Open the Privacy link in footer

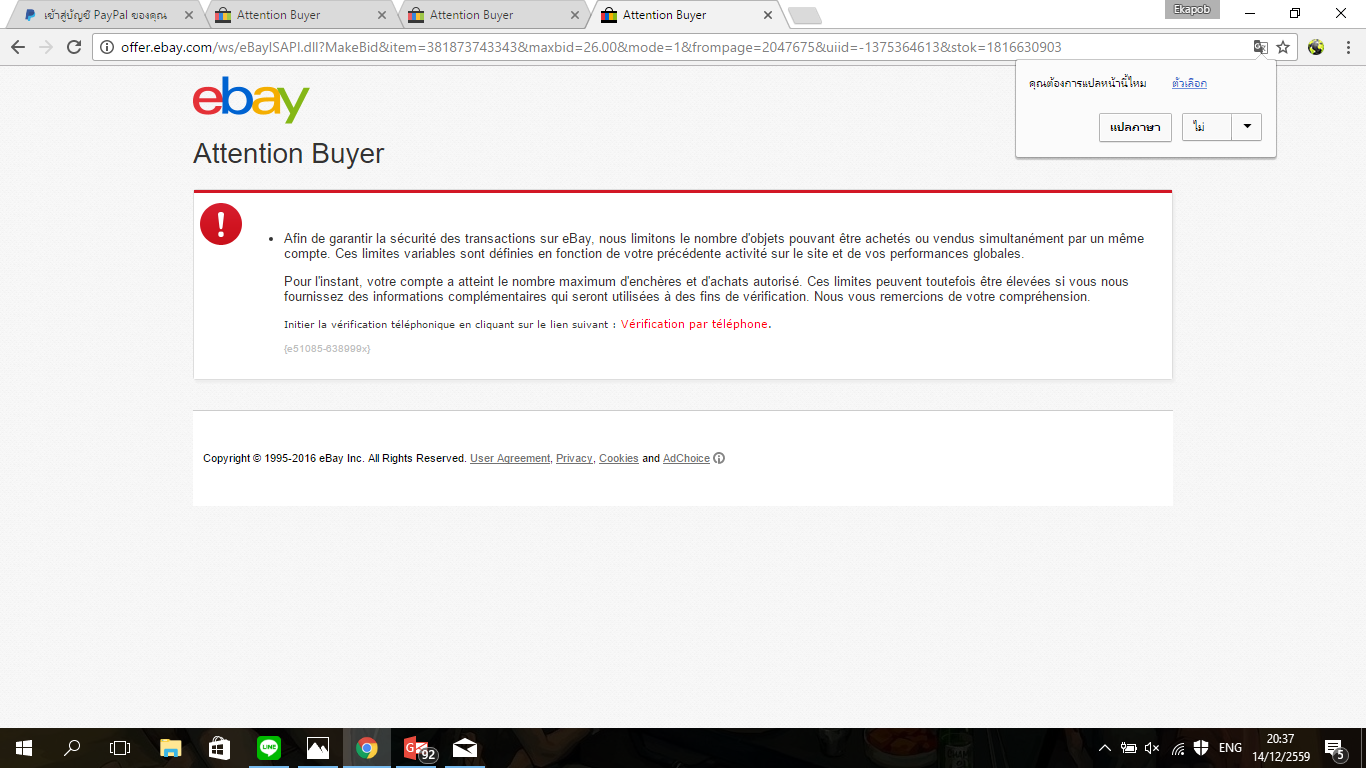(x=574, y=459)
